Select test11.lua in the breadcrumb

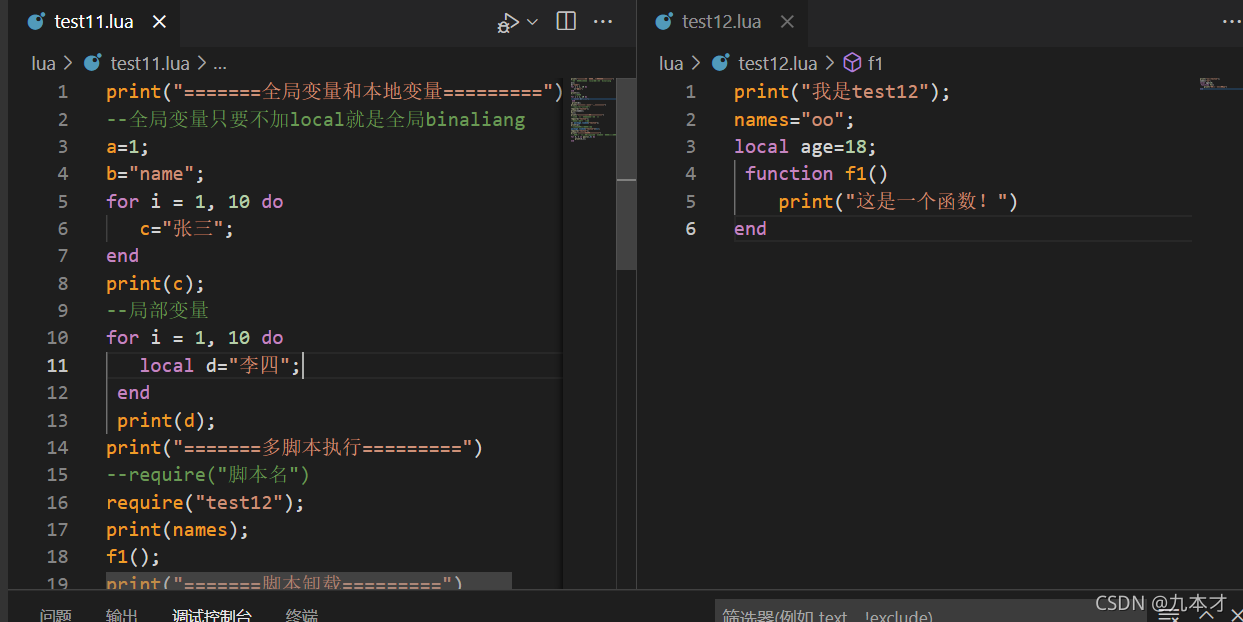150,63
